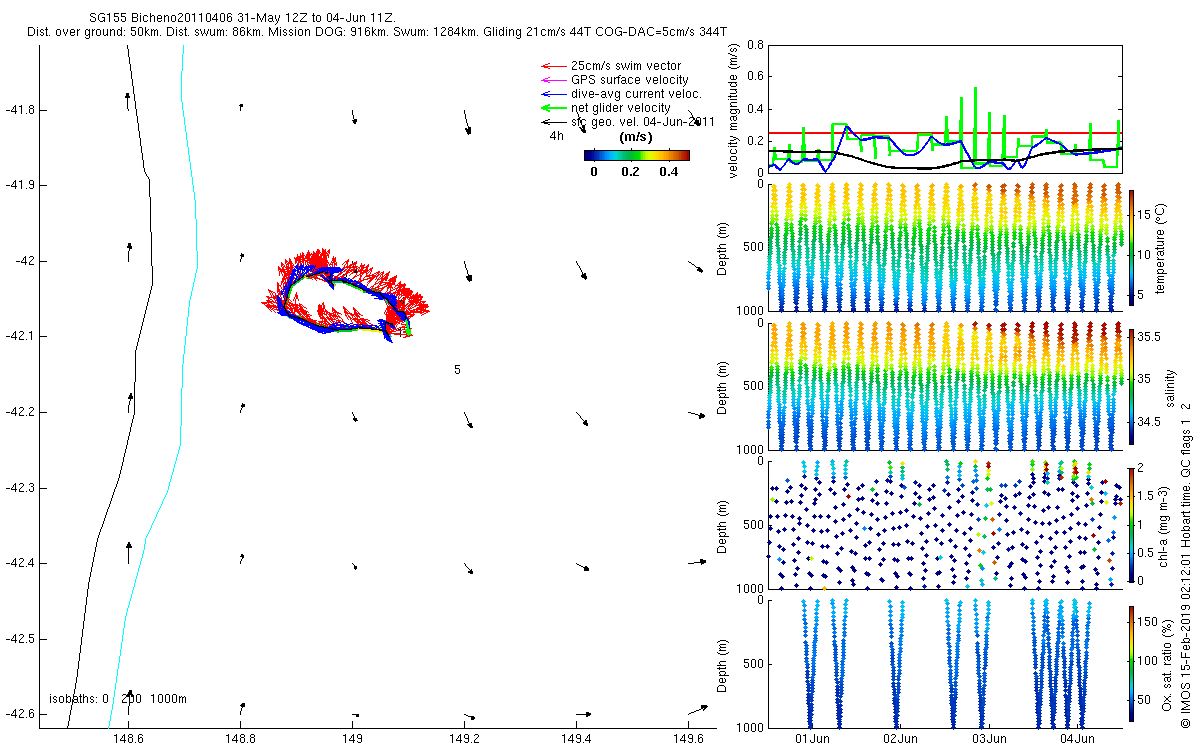Click the '34.5' tick on the salinity colorbar

(1148, 423)
